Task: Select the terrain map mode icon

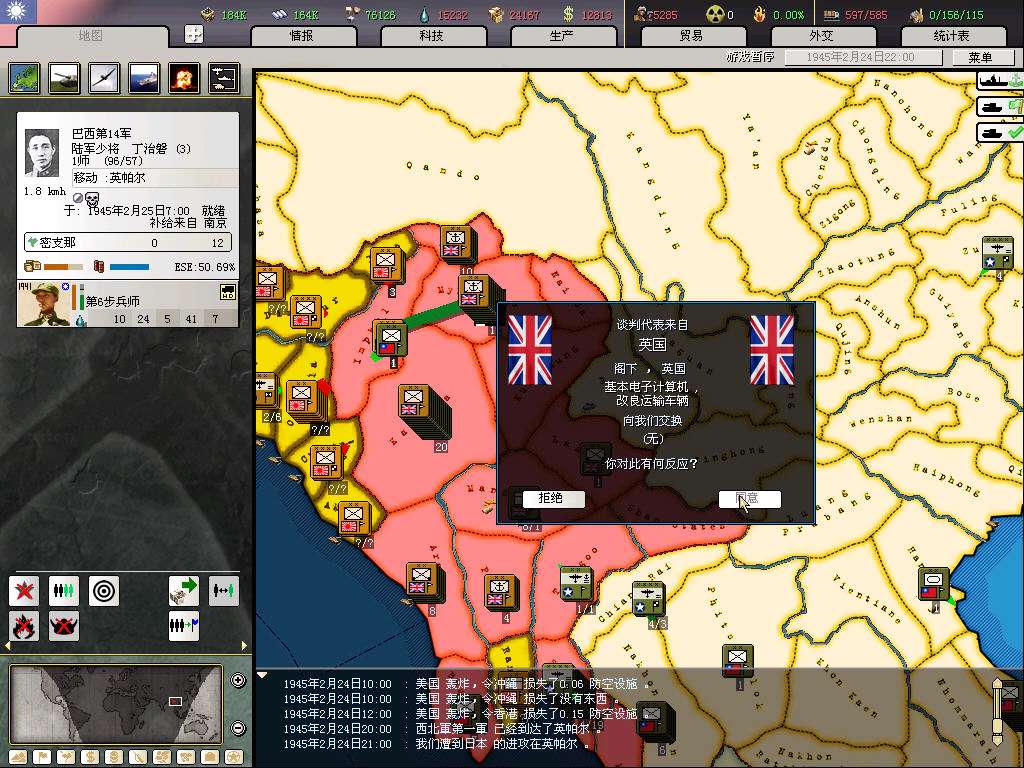Action: tap(24, 77)
